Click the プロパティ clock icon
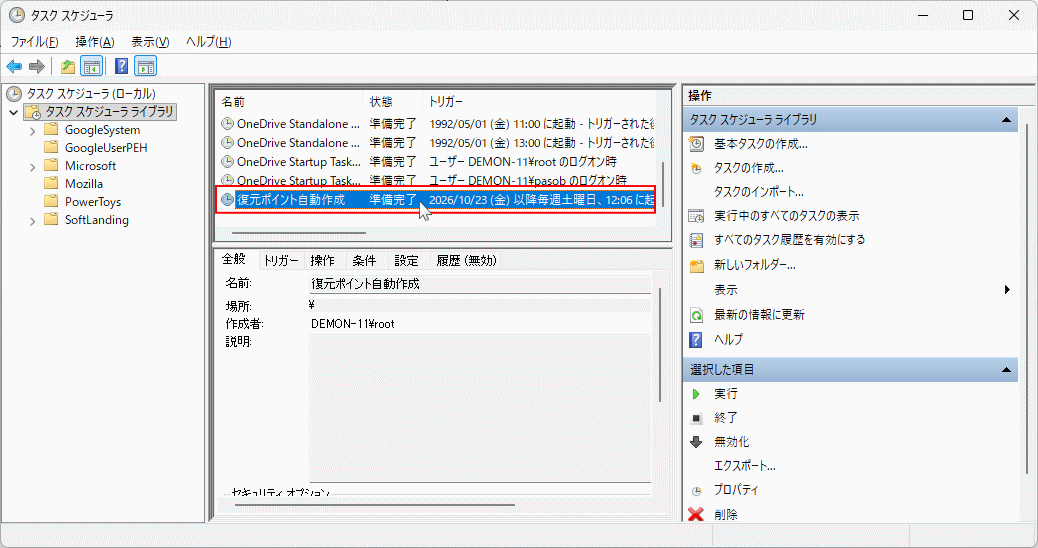 (x=696, y=491)
